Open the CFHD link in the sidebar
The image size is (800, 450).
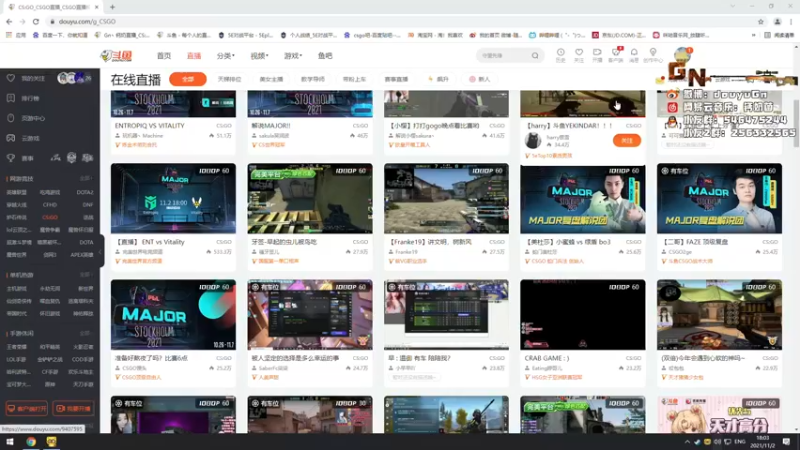50,205
